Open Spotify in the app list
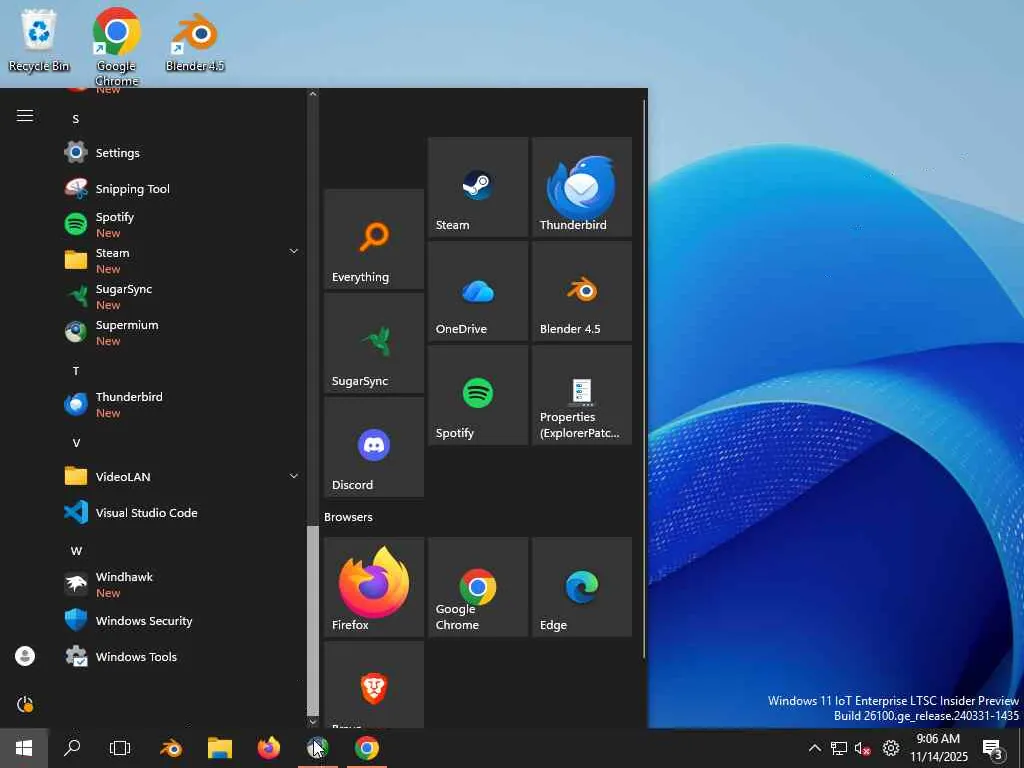Viewport: 1024px width, 768px height. coord(183,225)
